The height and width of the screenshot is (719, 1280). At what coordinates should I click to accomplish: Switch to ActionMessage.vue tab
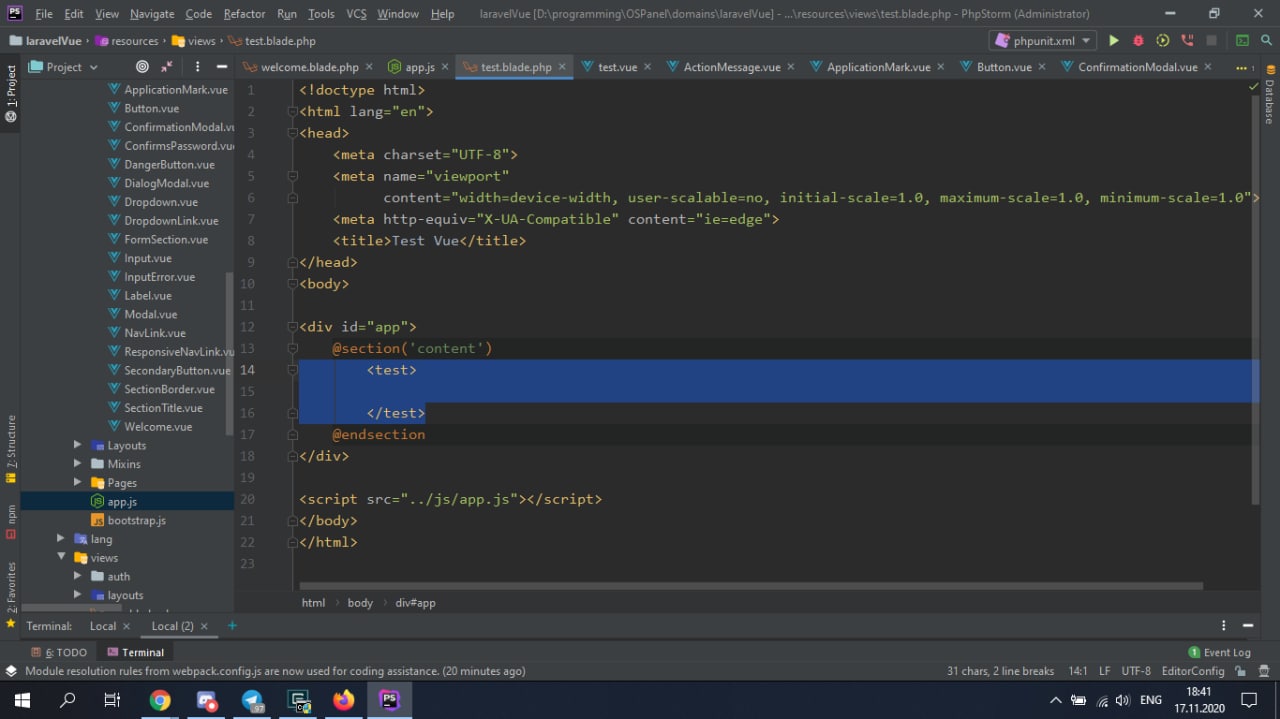pos(732,67)
